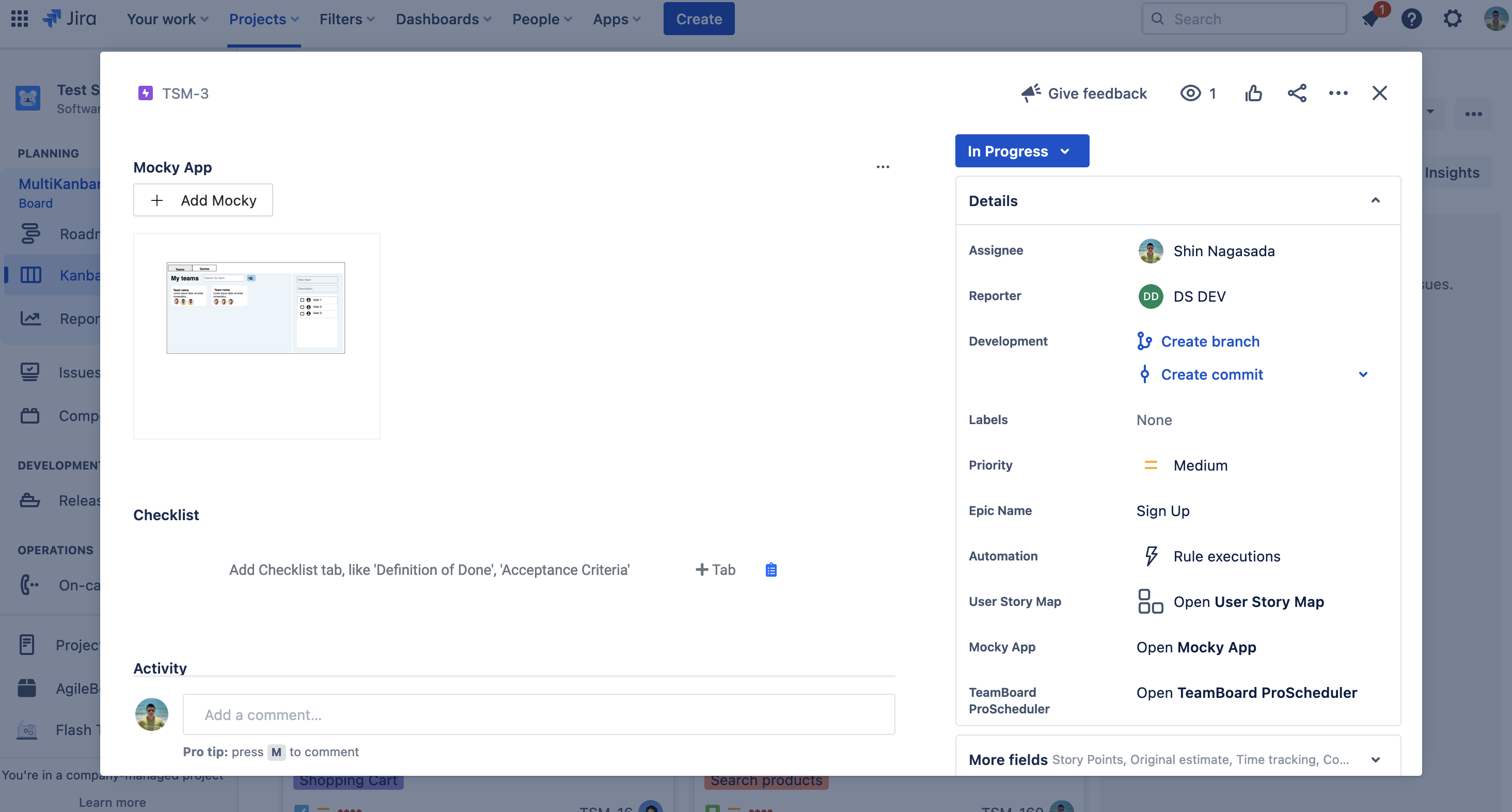
Task: Open Mocky App section options menu
Action: pos(882,167)
